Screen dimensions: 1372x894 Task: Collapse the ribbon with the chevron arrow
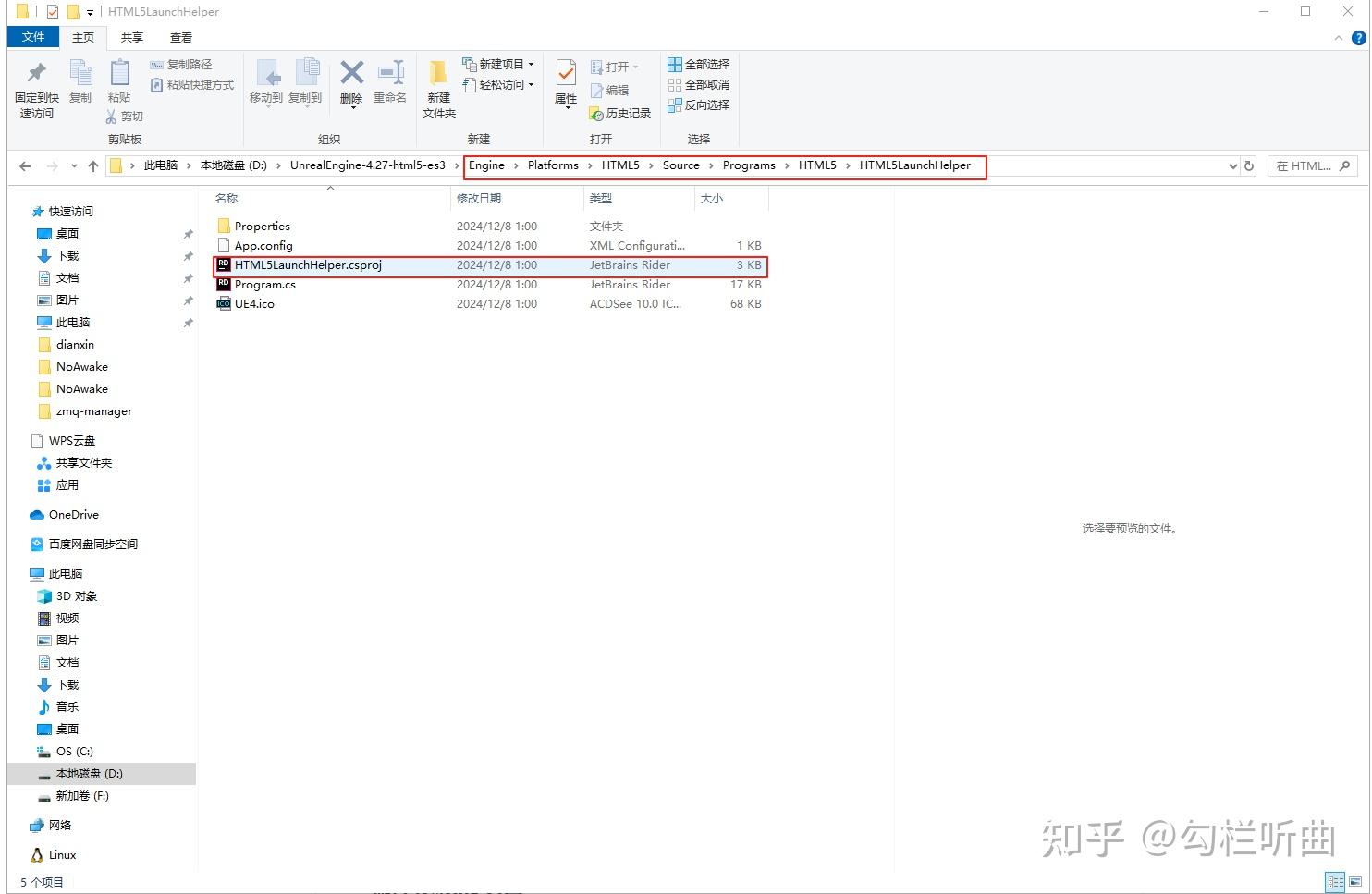(1338, 38)
